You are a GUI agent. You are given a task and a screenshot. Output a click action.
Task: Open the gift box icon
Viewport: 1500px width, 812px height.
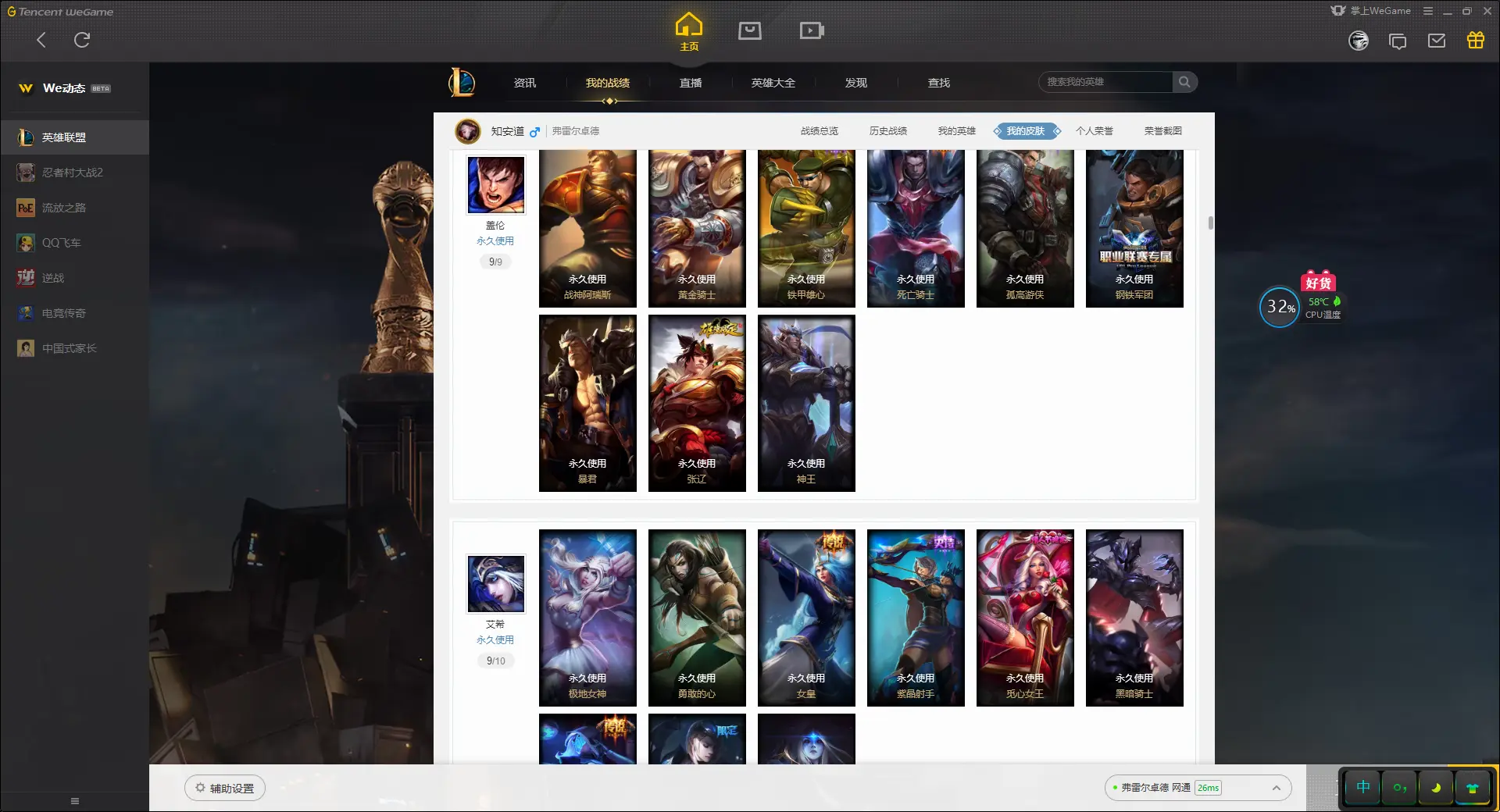click(x=1476, y=40)
